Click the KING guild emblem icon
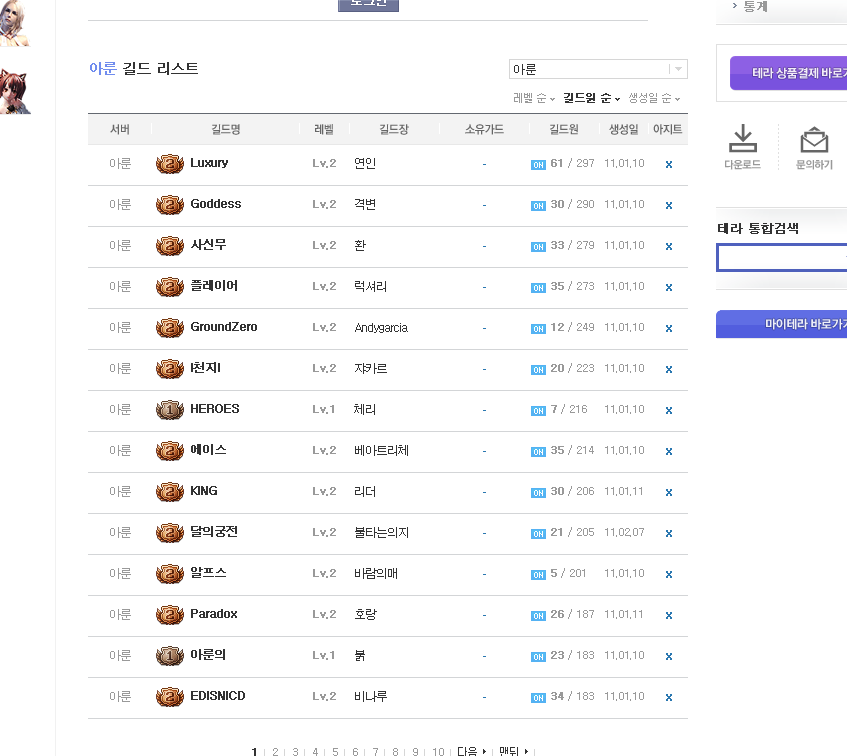This screenshot has width=847, height=756. coord(170,491)
